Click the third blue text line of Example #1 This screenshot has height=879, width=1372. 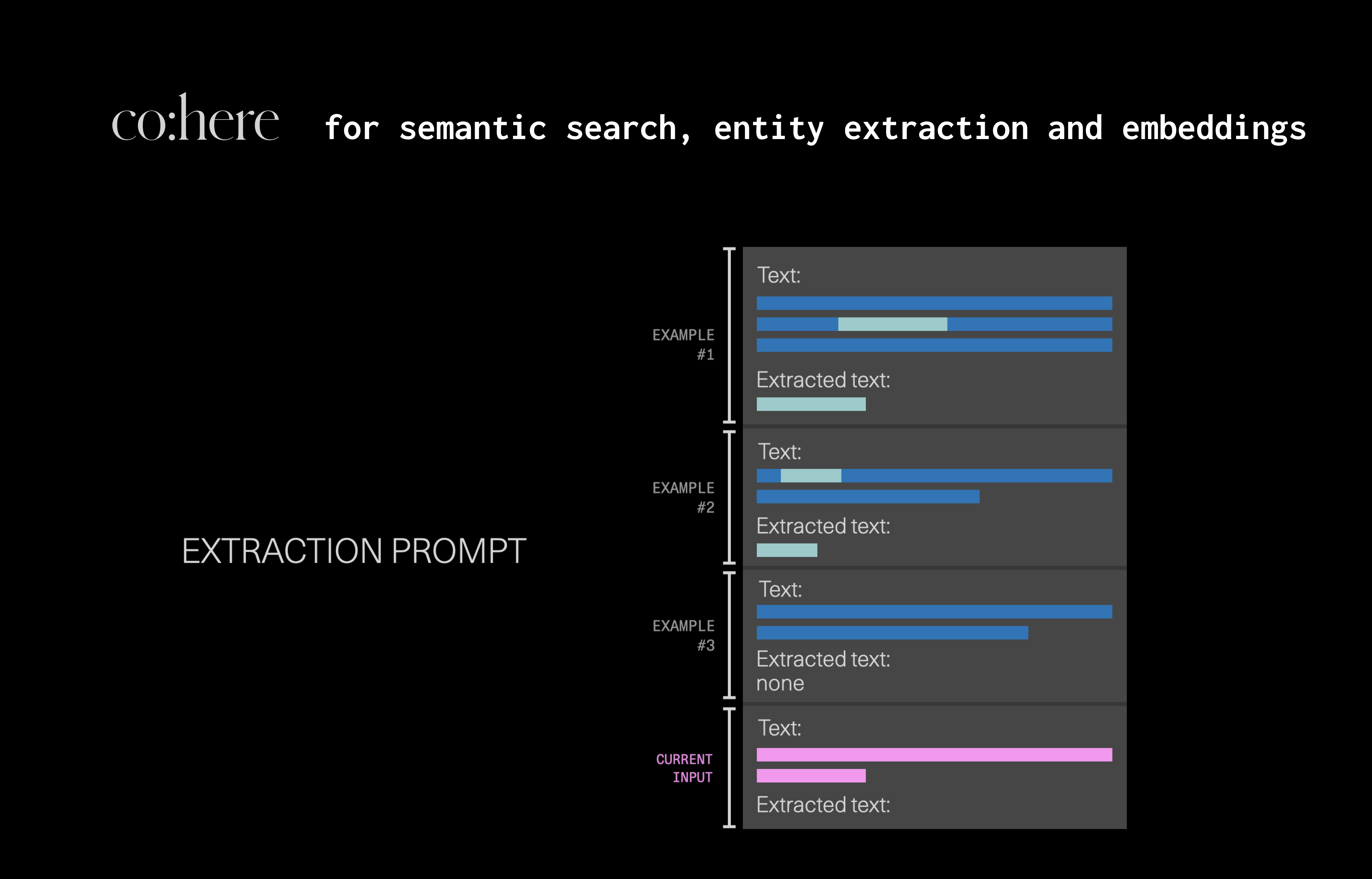934,345
